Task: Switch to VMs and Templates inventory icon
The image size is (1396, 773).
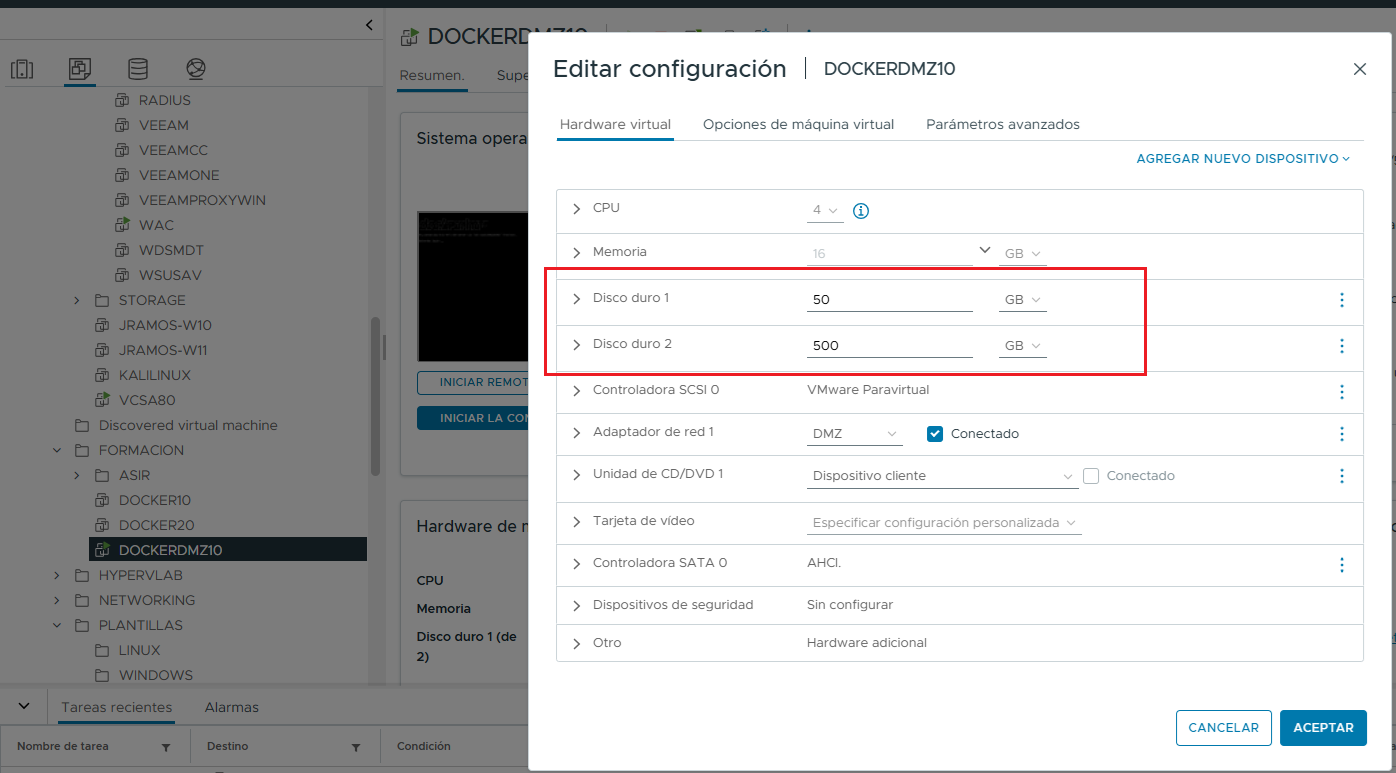Action: pos(80,69)
